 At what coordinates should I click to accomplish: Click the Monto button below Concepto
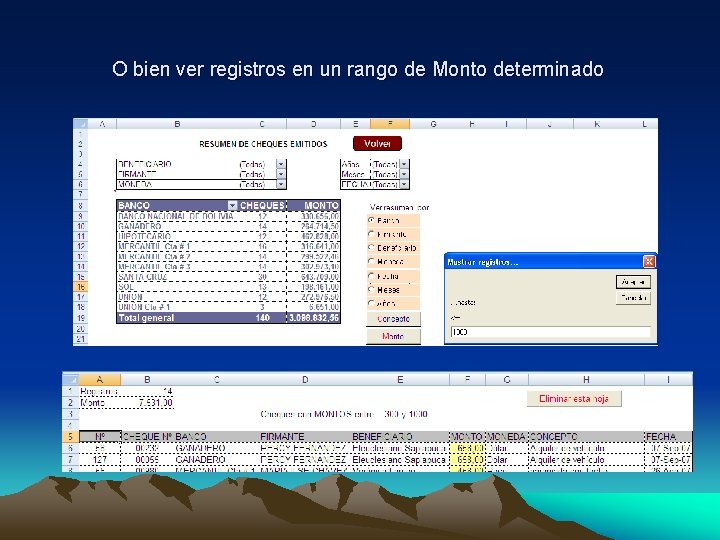[393, 336]
